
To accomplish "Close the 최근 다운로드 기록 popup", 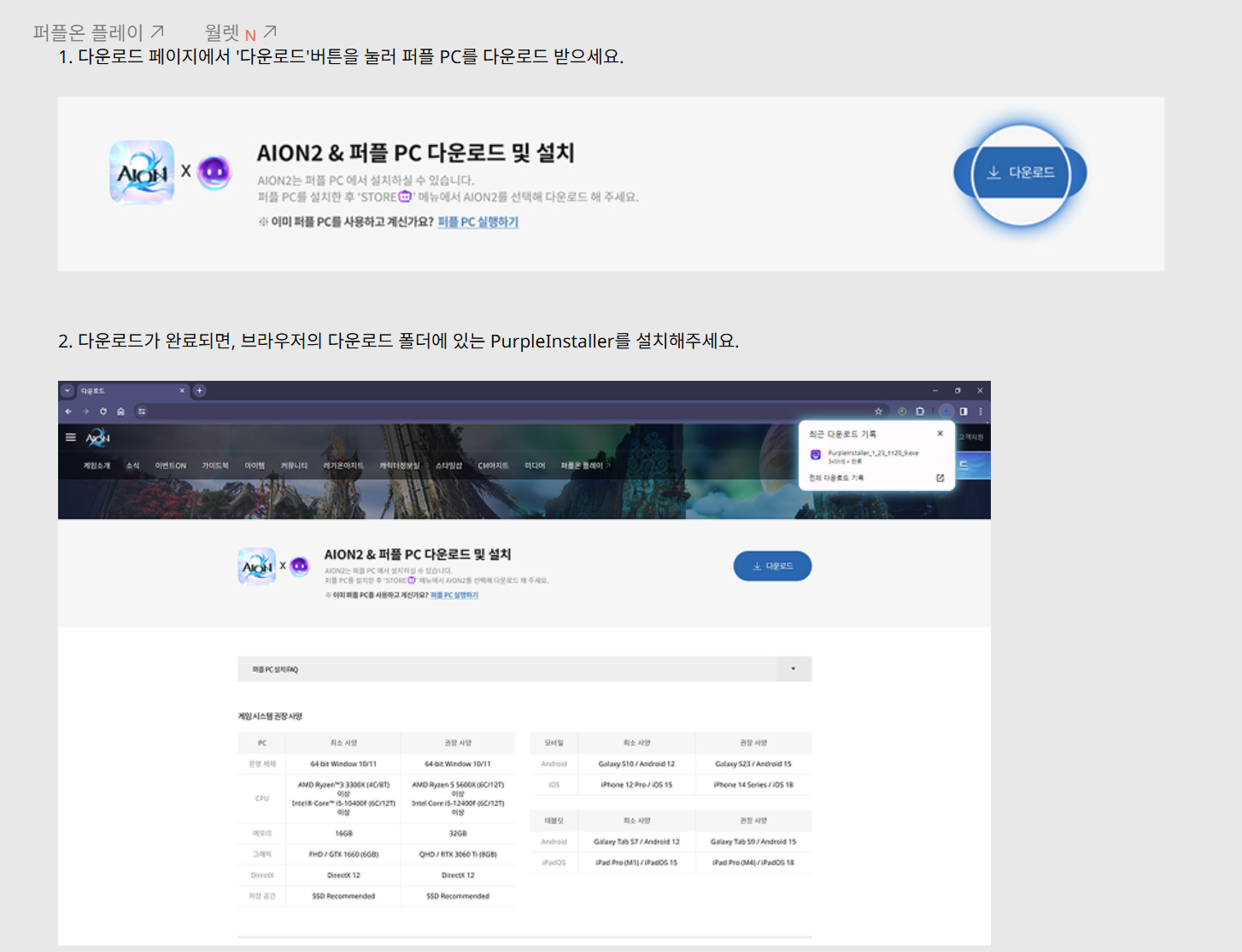I will (x=940, y=434).
